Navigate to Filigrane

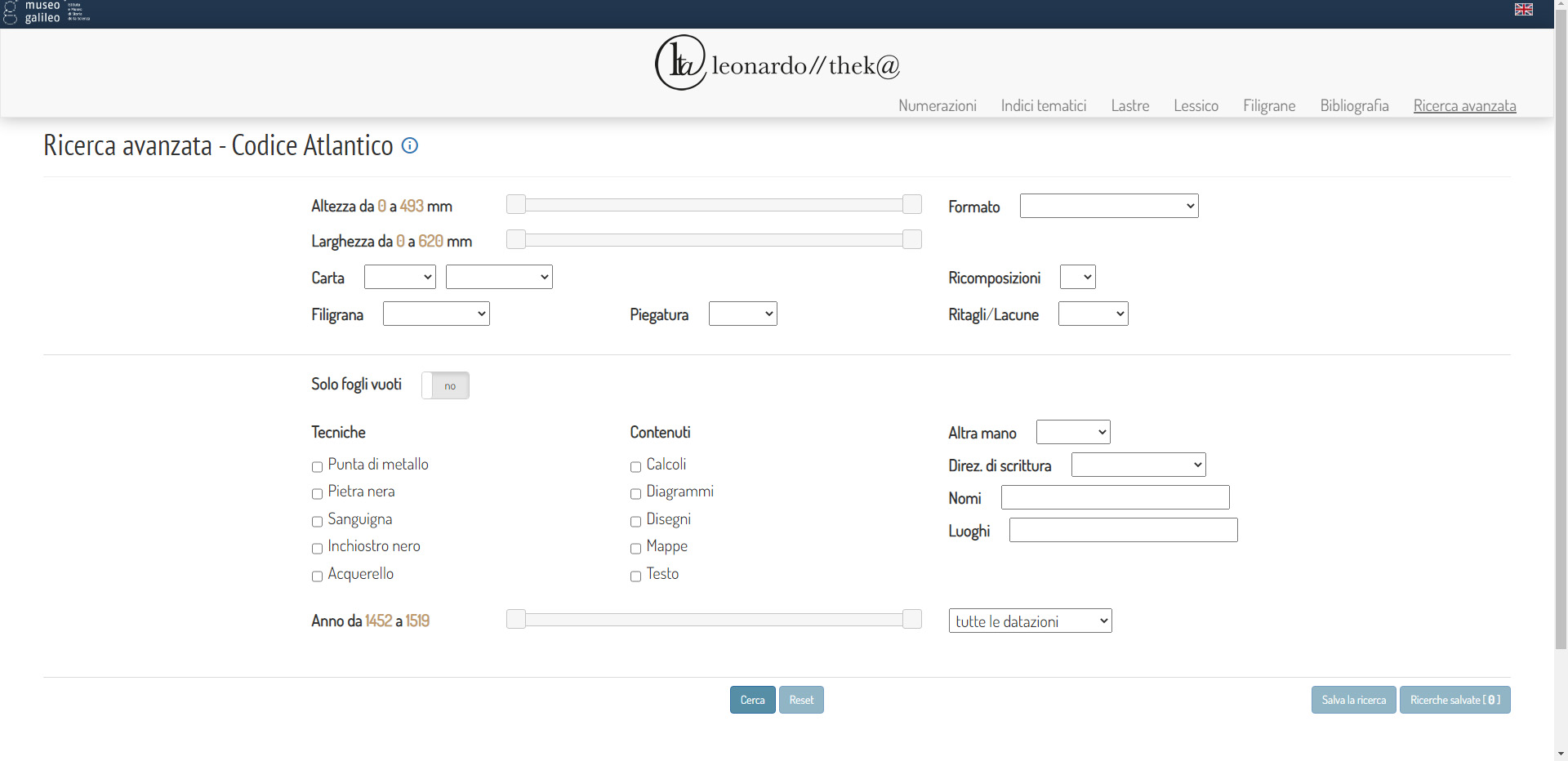pos(1268,105)
